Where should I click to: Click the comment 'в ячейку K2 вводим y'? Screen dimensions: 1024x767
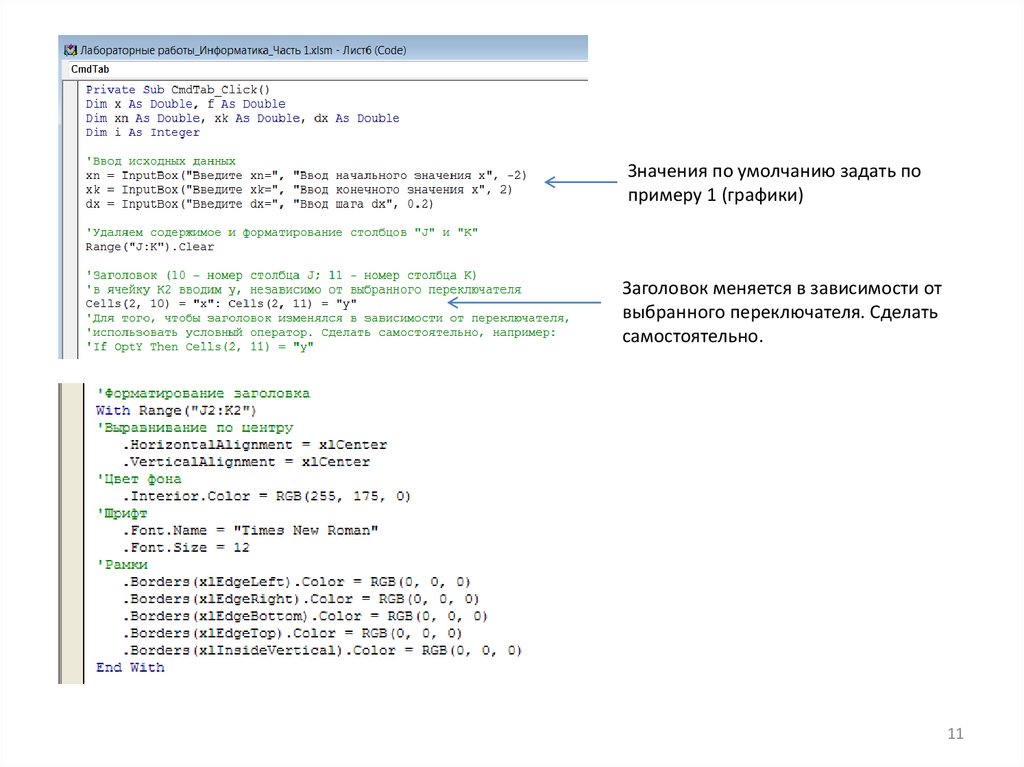(x=303, y=289)
